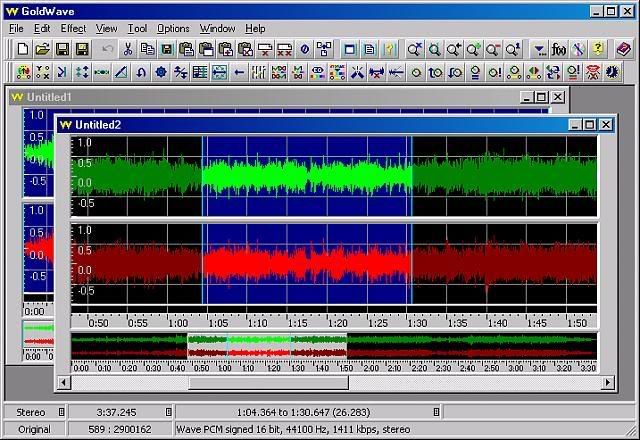Open the f(x) expression evaluator
This screenshot has width=640, height=440.
[559, 49]
